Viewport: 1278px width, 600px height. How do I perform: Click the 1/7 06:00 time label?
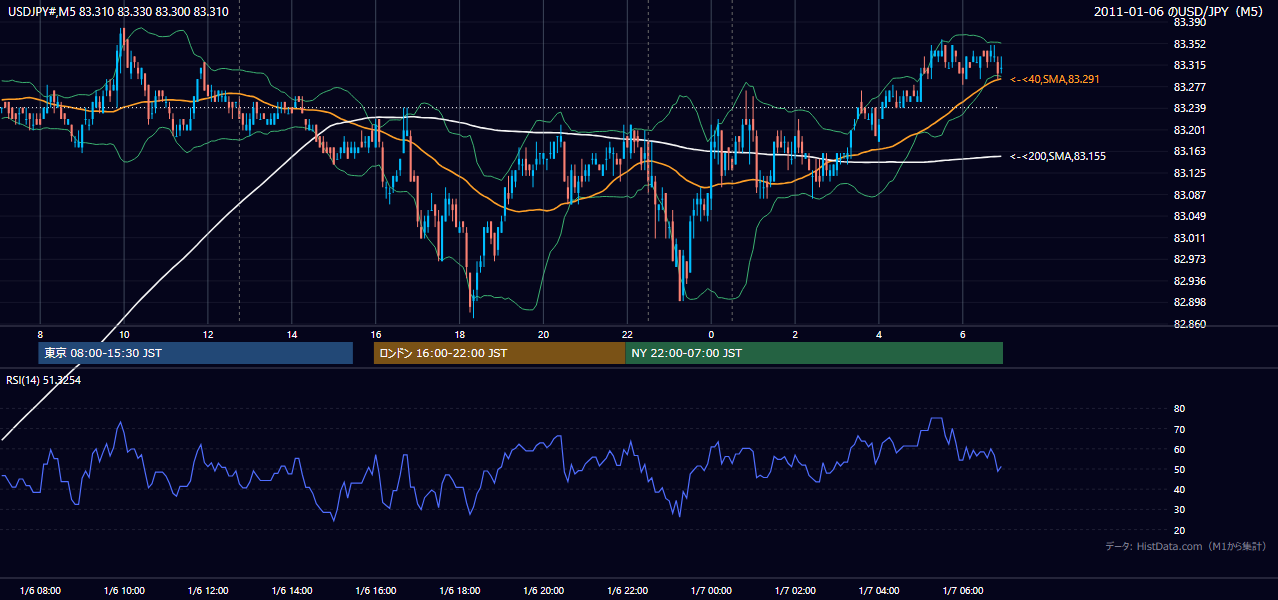tap(963, 591)
